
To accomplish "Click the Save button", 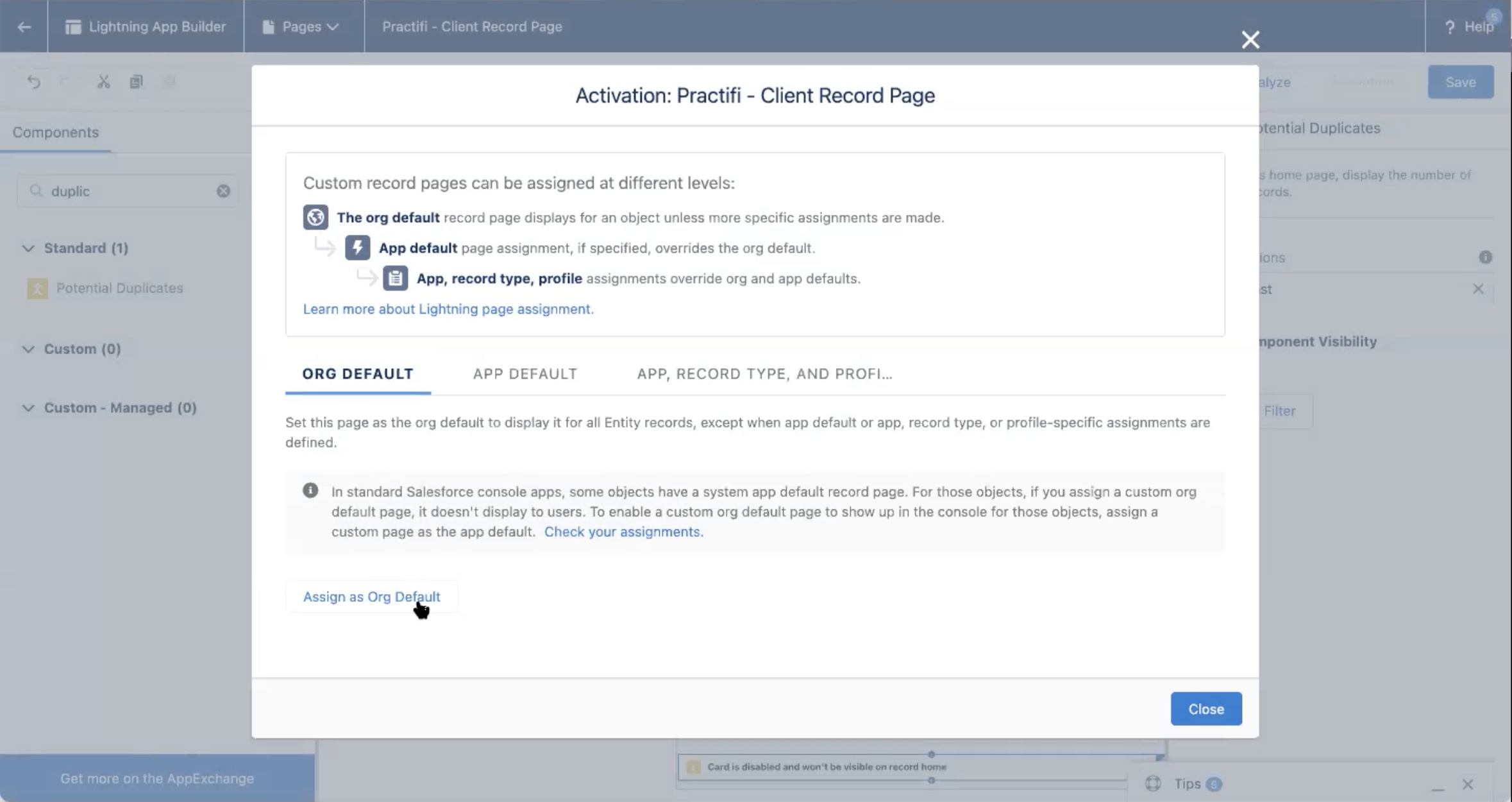I will pos(1460,82).
